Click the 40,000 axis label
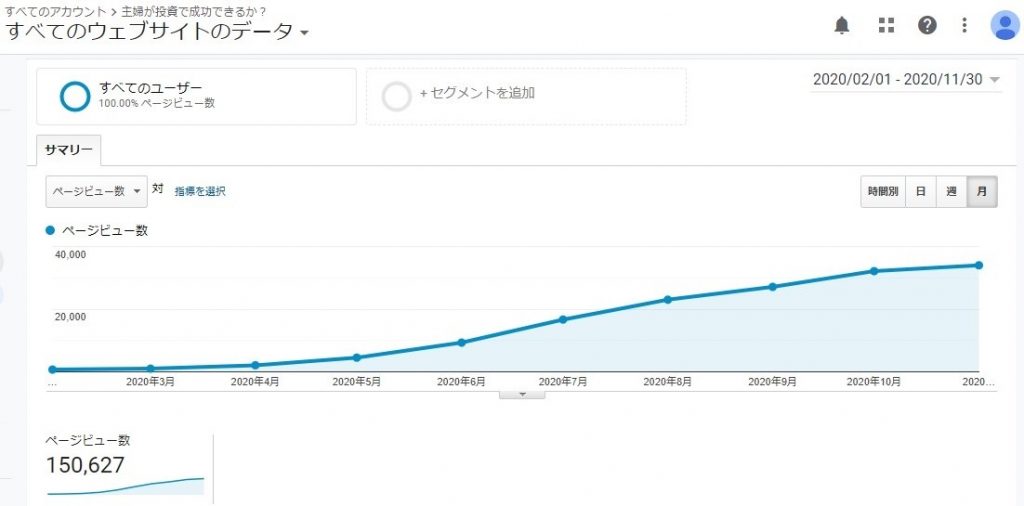The image size is (1024, 506). 69,255
